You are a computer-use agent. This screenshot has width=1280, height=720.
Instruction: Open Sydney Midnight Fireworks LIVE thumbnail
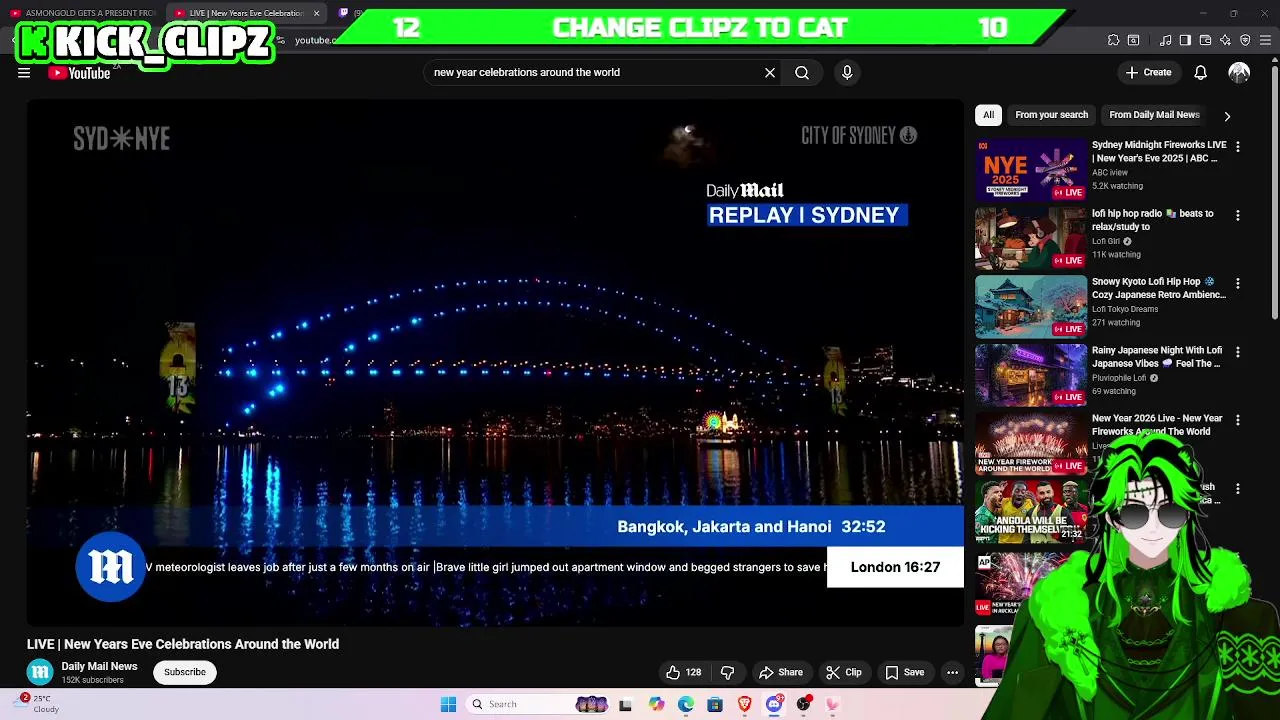tap(1031, 170)
